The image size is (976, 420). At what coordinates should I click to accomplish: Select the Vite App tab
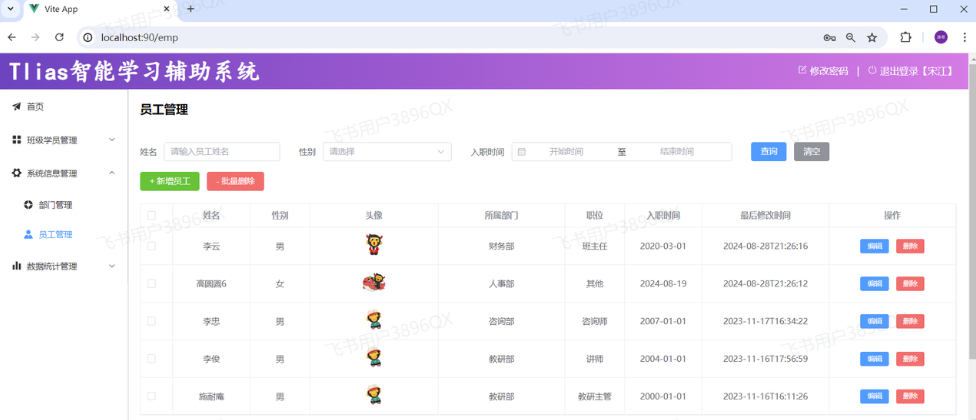pos(101,9)
